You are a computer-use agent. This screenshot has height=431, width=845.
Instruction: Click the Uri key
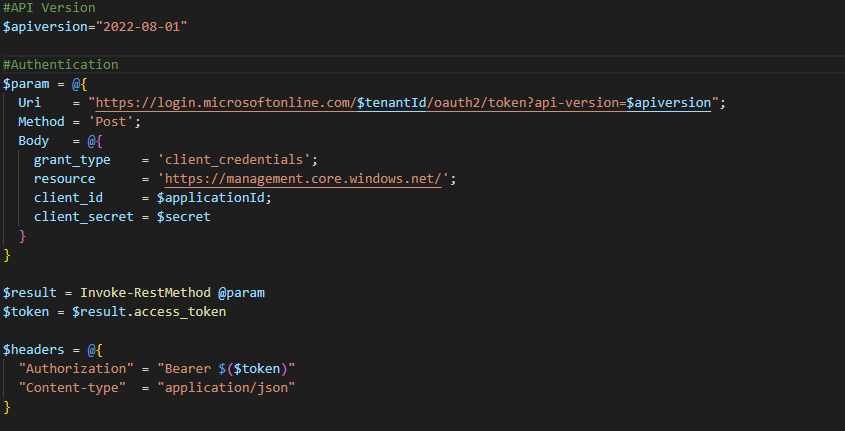[30, 103]
